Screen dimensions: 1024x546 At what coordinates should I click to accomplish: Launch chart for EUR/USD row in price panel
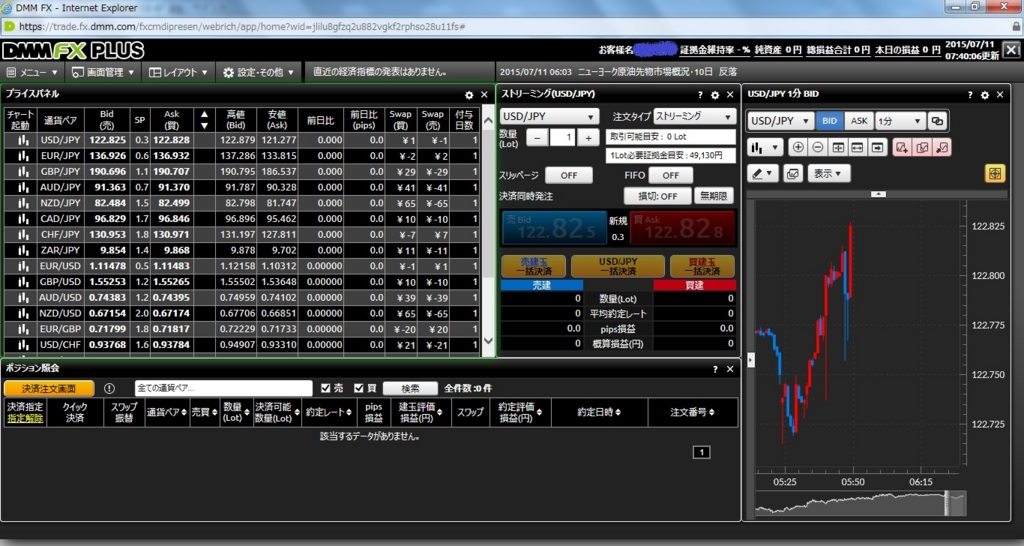[23, 266]
